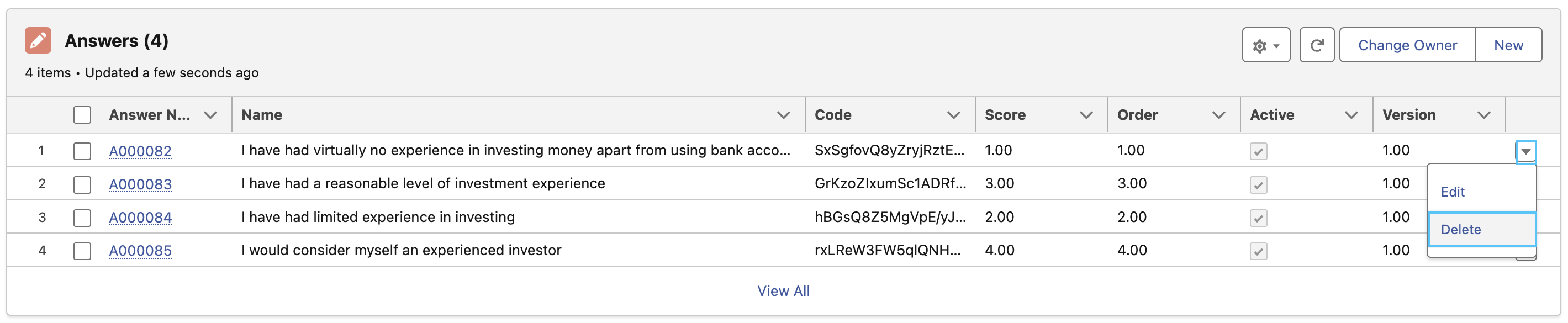This screenshot has width=1568, height=323.
Task: Refresh the Answers list
Action: click(1317, 45)
